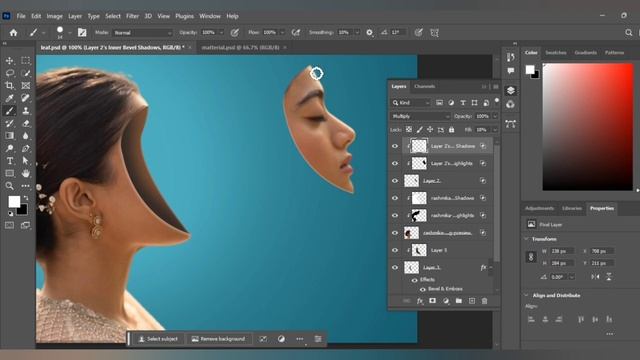Open the Multiply blend mode dropdown
Viewport: 640px width, 360px height.
420,116
